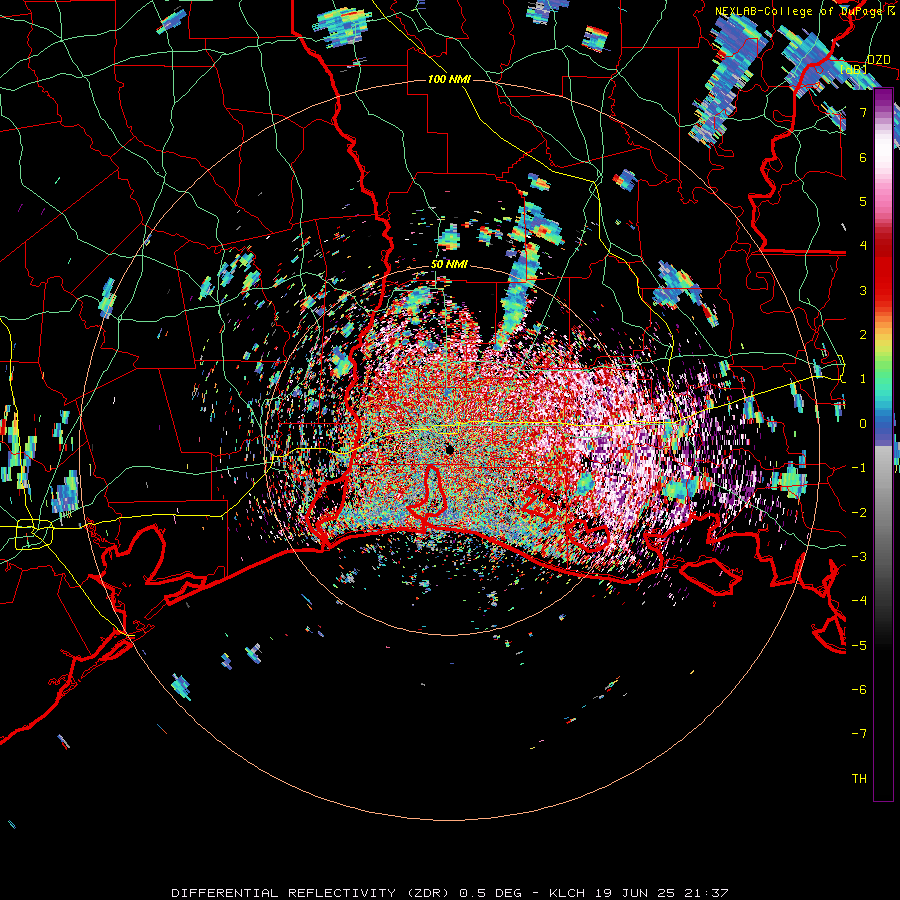Click the DZD product label
The height and width of the screenshot is (900, 900).
click(878, 60)
